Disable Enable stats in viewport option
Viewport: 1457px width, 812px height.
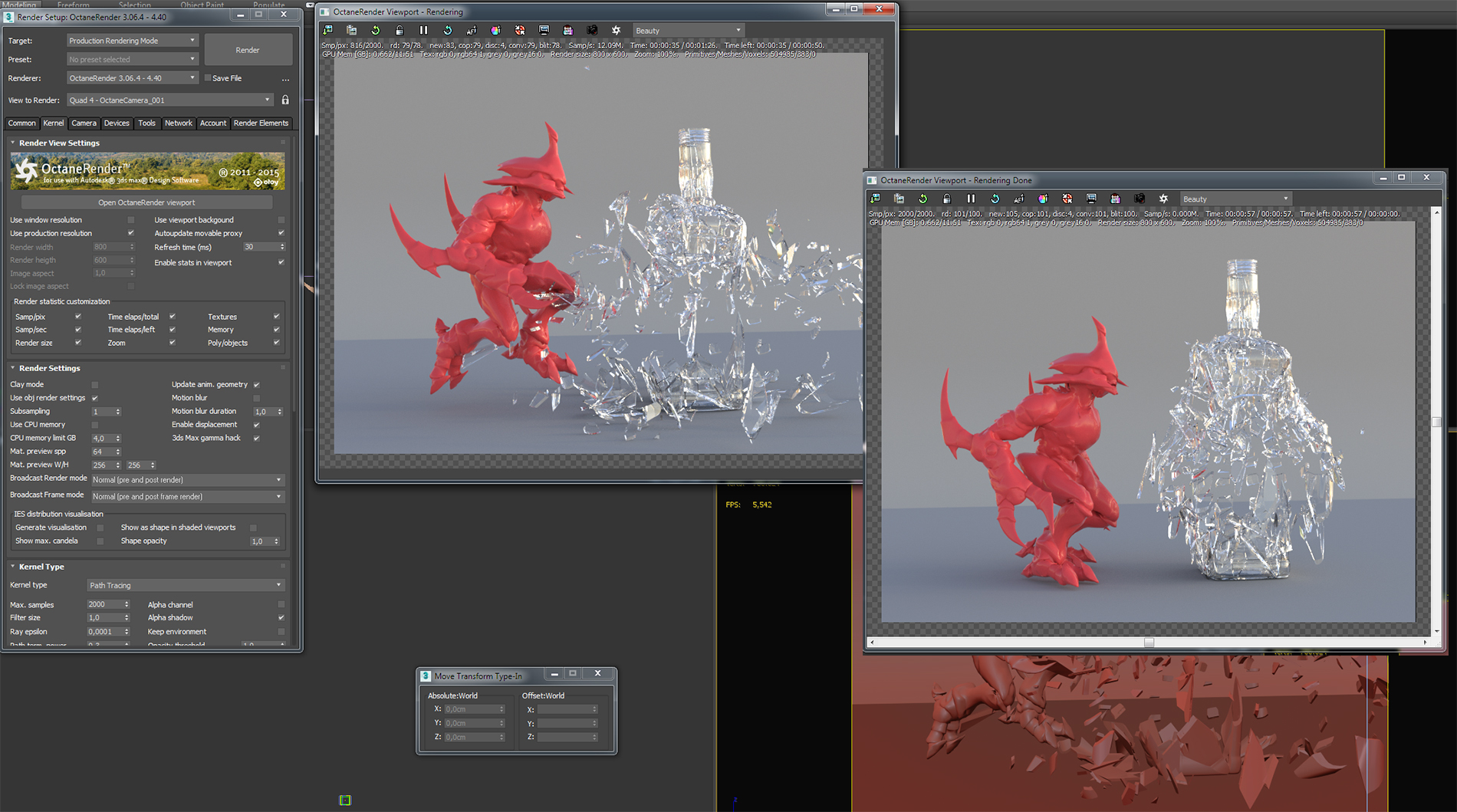click(x=281, y=263)
